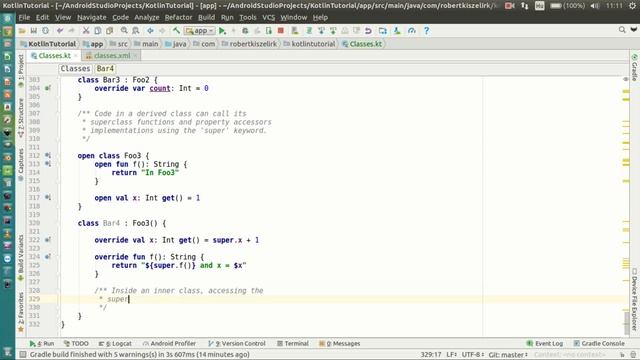Click the robertkiszelirk breadcrumb folder
Image resolution: width=640 pixels, height=360 pixels.
249,44
